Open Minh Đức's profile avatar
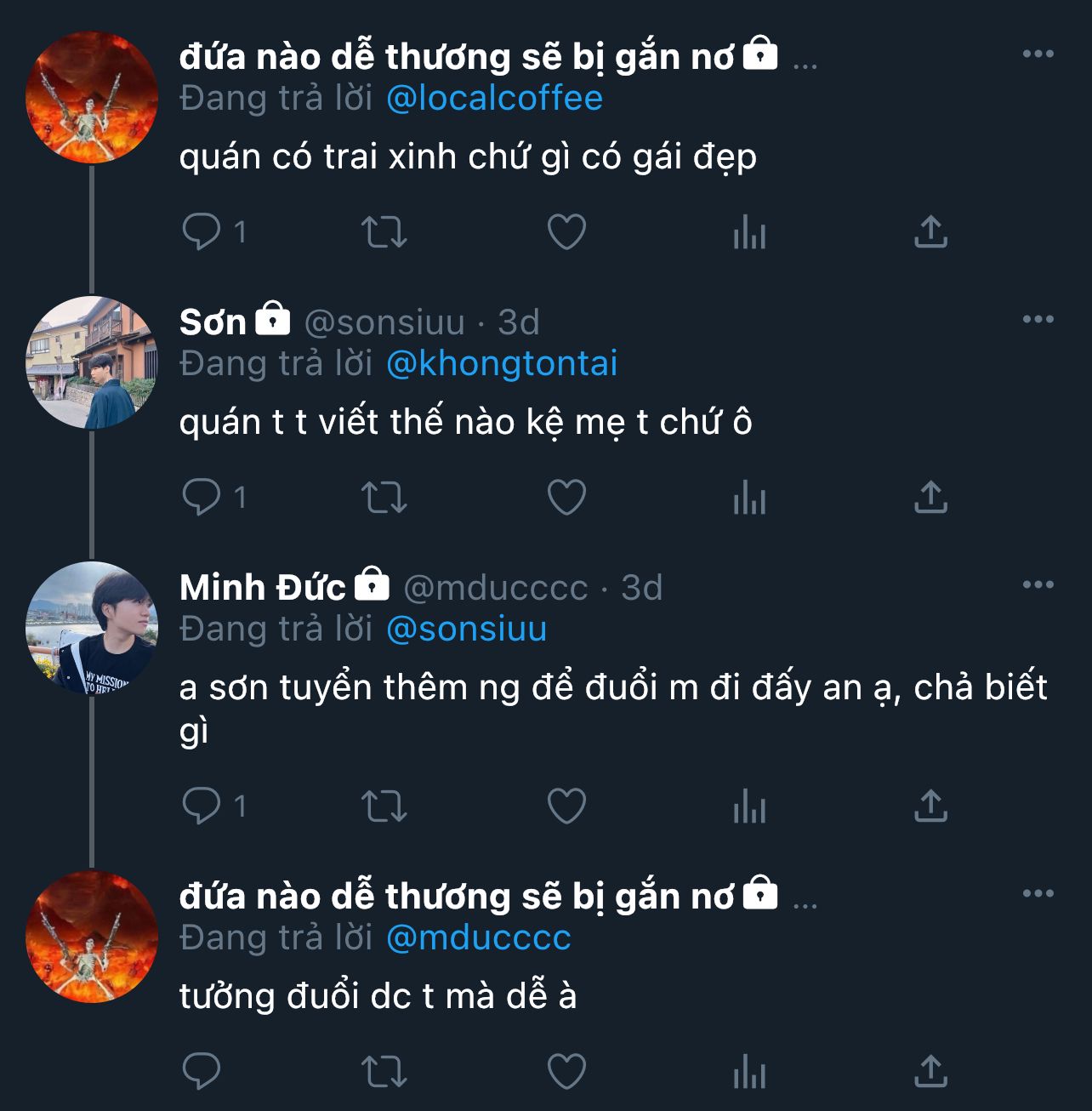This screenshot has height=1111, width=1092. pyautogui.click(x=92, y=628)
